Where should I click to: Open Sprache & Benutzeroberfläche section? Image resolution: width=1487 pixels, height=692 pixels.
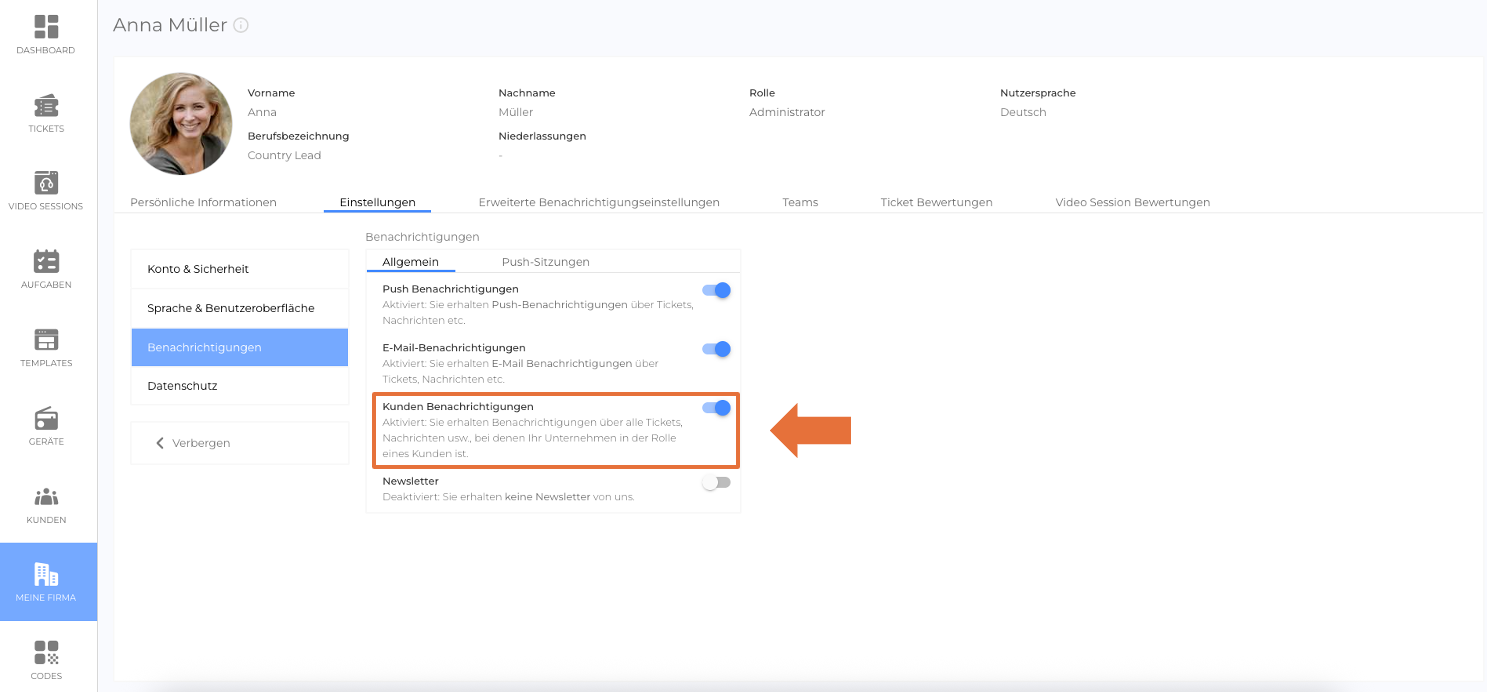[231, 308]
